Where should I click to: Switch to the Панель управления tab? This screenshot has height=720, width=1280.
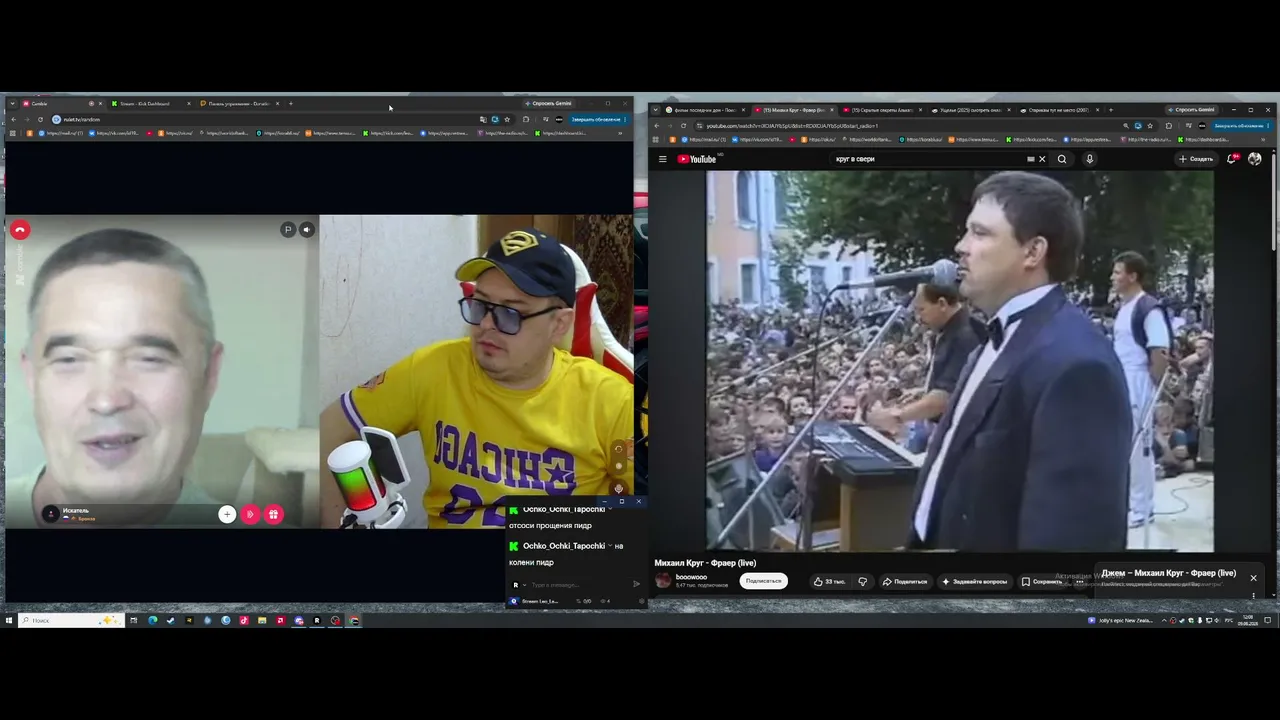pos(240,103)
